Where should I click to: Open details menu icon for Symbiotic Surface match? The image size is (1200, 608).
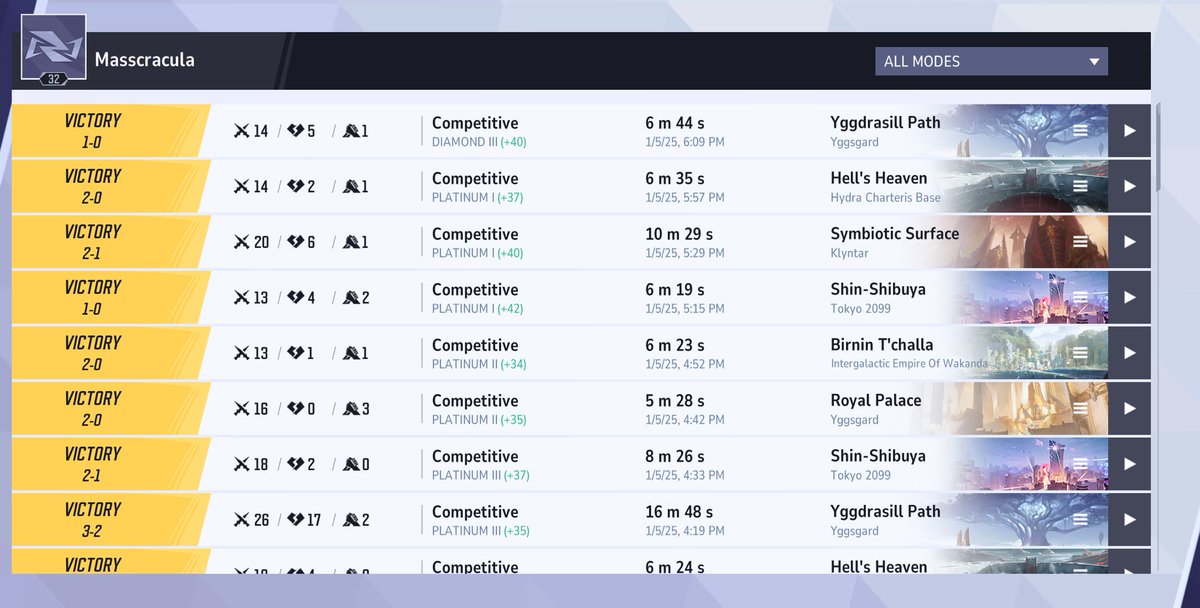(x=1080, y=242)
